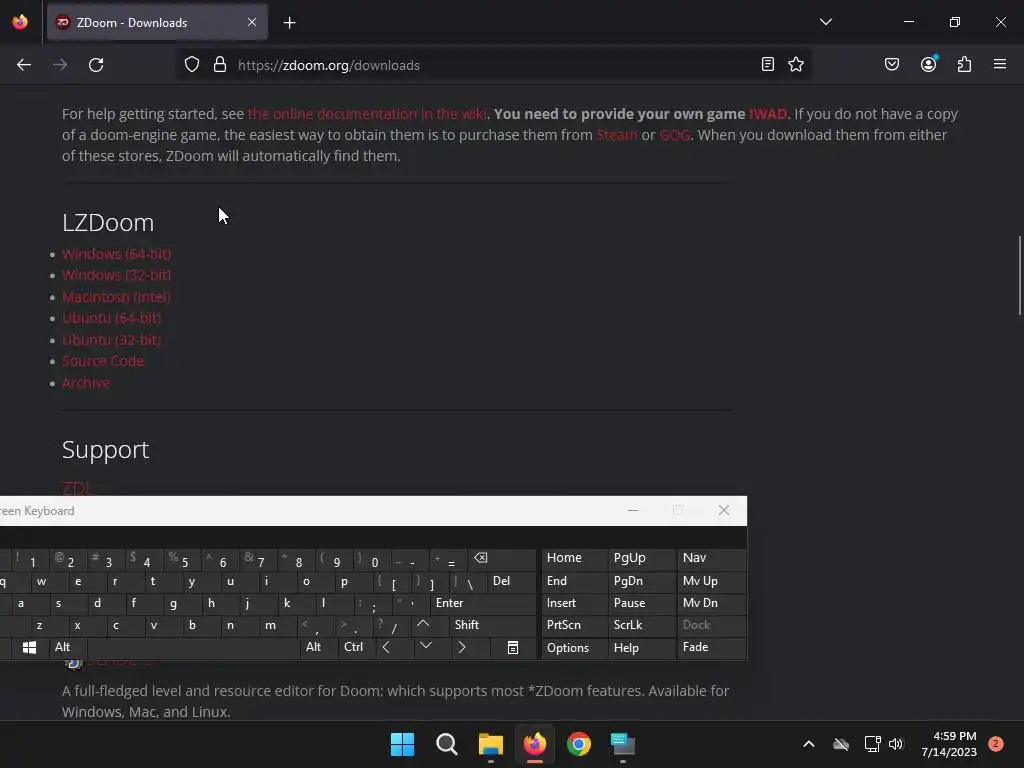Toggle reader view in the address bar
Viewport: 1024px width, 768px height.
point(768,64)
